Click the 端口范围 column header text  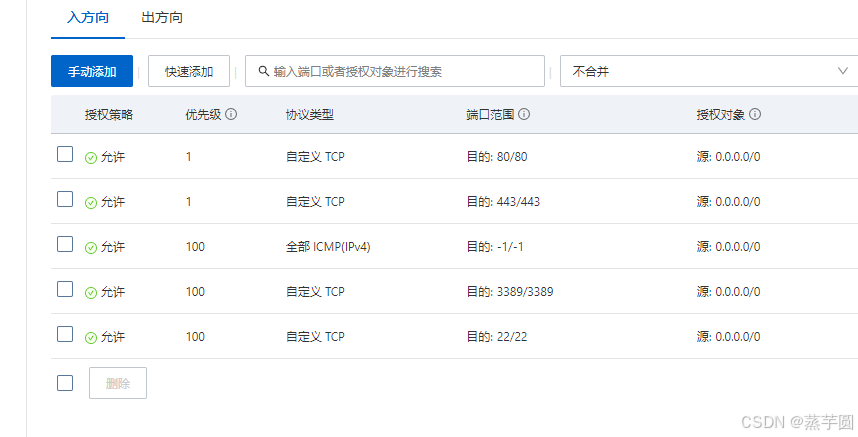(x=490, y=114)
